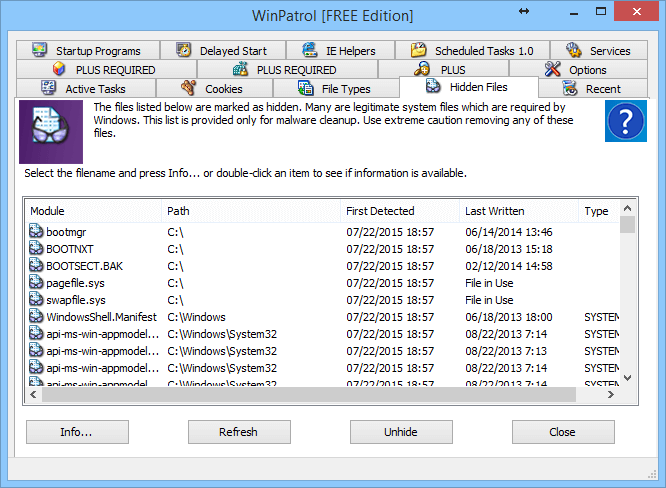Sort list by Module column header
666x488 pixels.
[93, 211]
